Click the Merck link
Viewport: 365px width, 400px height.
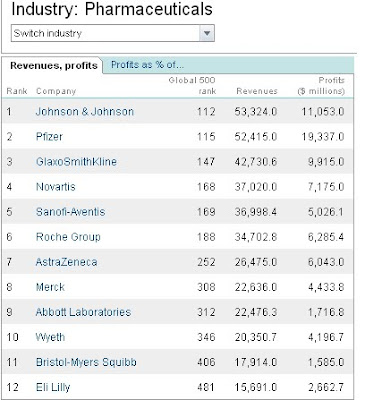tap(50, 287)
